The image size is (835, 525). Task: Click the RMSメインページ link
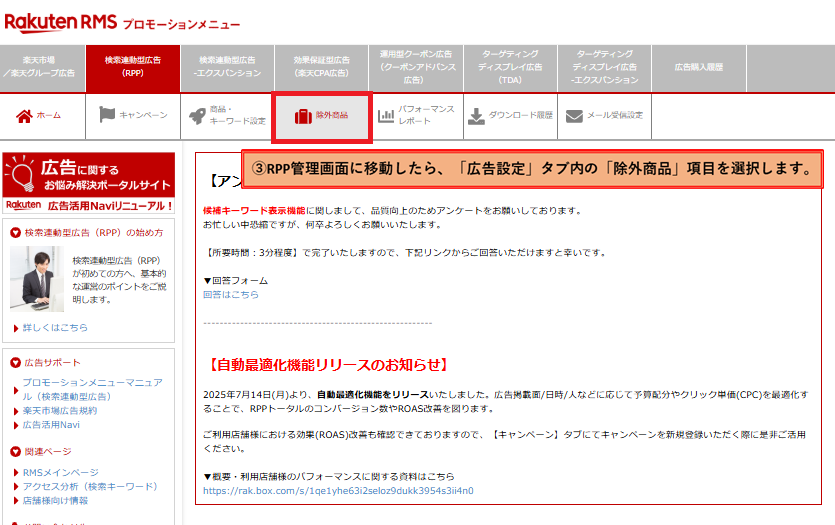tap(60, 472)
